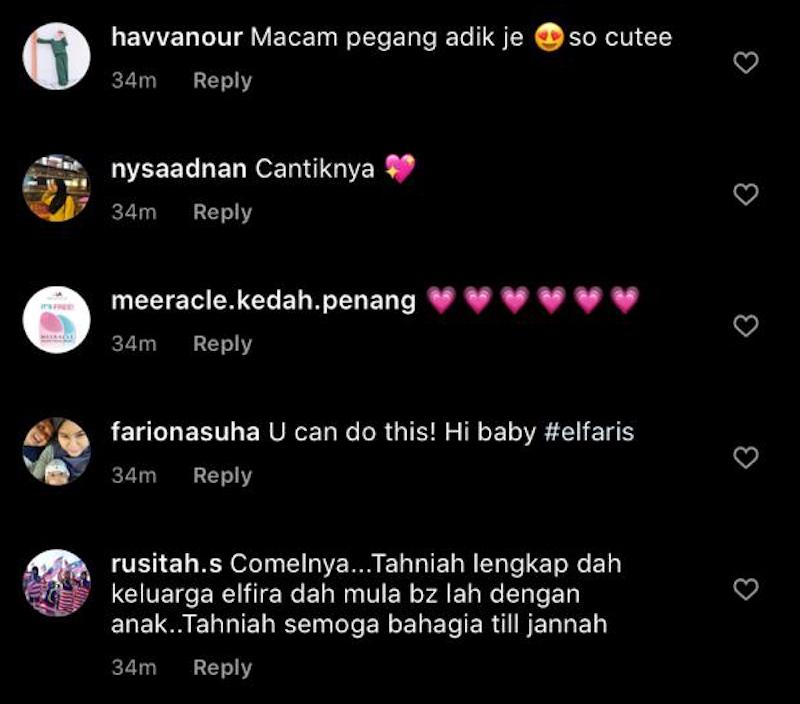Screen dimensions: 800x704
Task: Reply to farionasuha's comment
Action: pos(222,475)
